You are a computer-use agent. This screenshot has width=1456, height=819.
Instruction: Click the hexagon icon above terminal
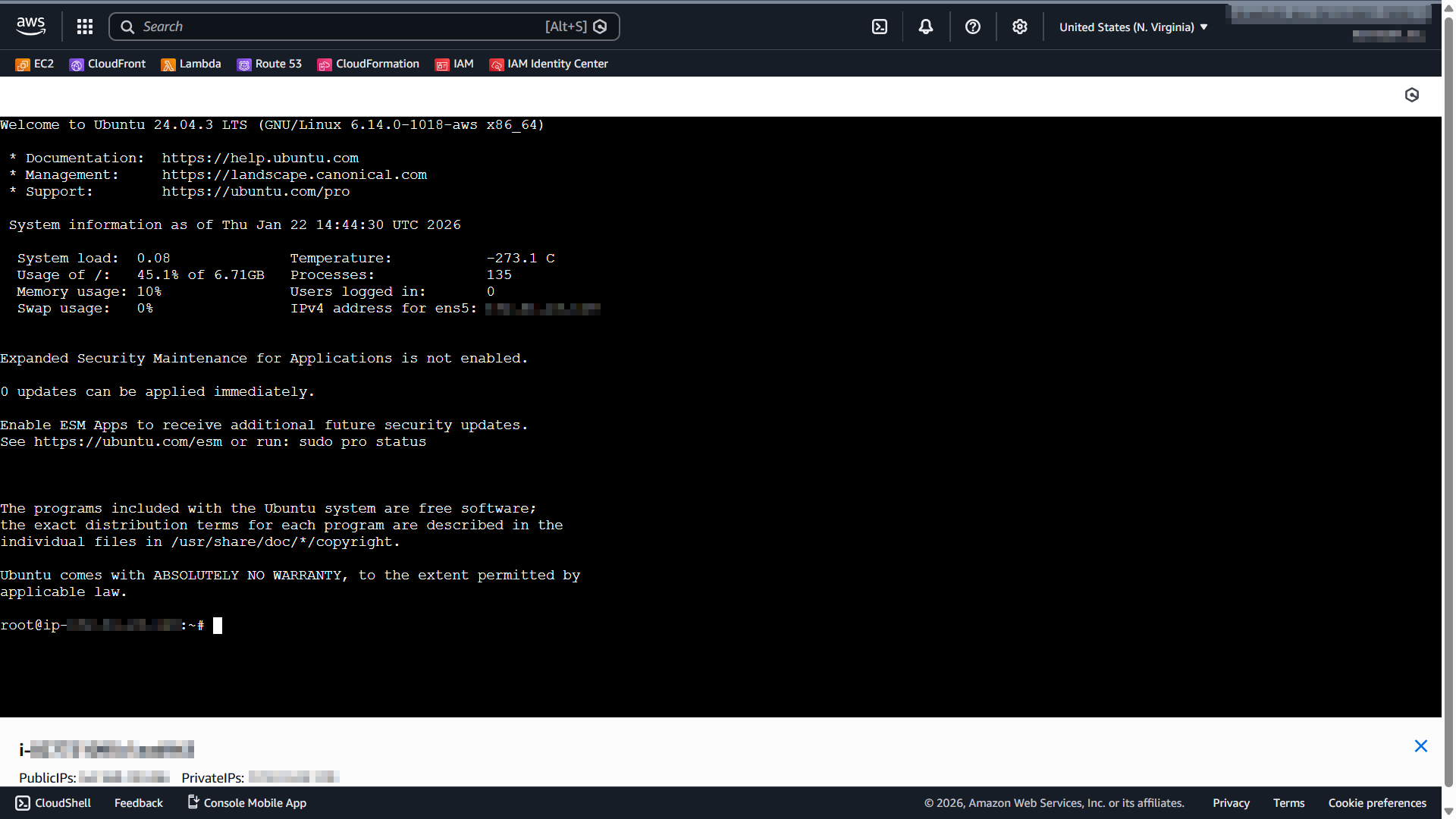pos(1412,95)
